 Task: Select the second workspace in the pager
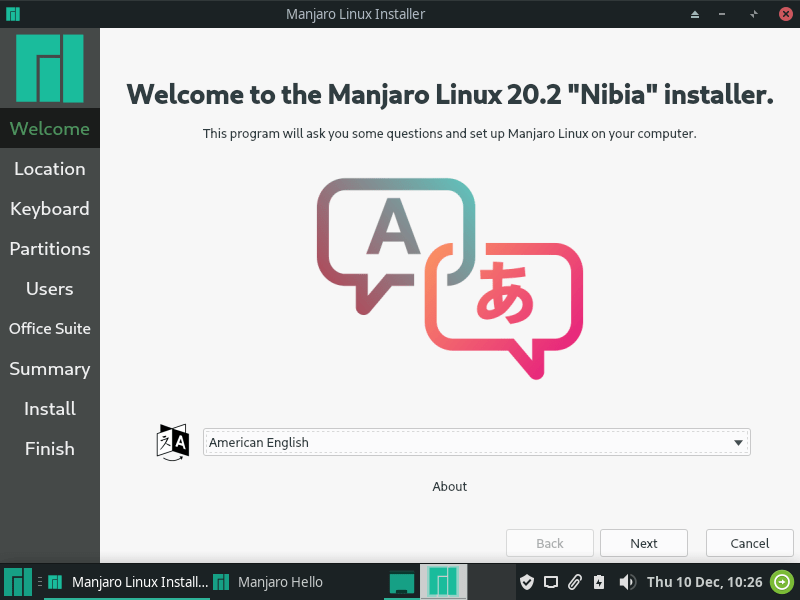[443, 582]
